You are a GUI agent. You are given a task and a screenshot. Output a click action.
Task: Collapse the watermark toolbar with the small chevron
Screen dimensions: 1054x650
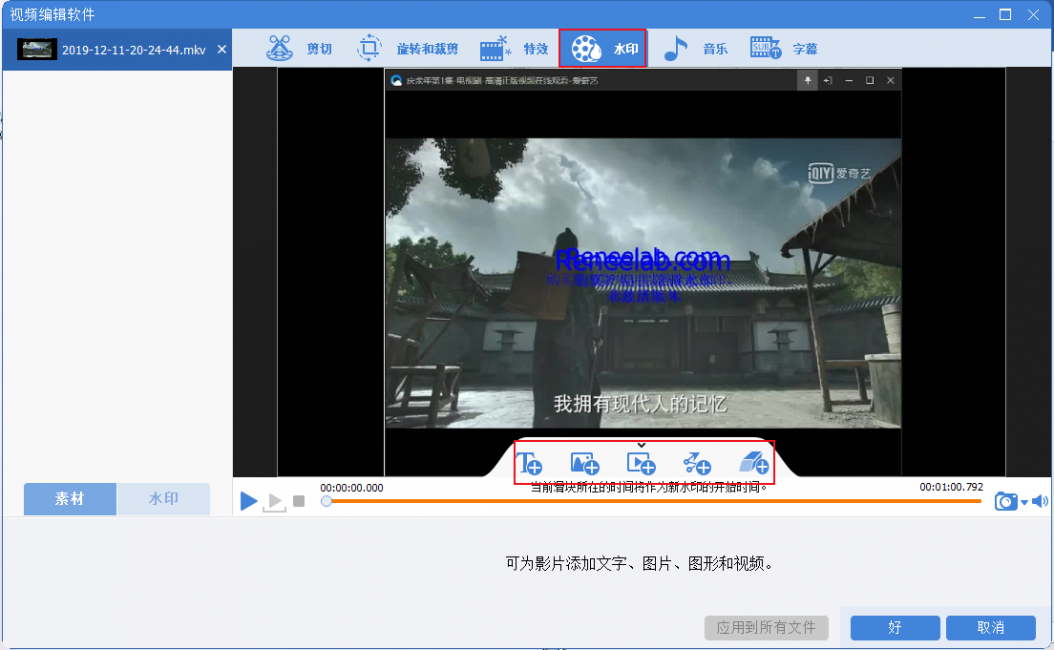click(x=641, y=445)
